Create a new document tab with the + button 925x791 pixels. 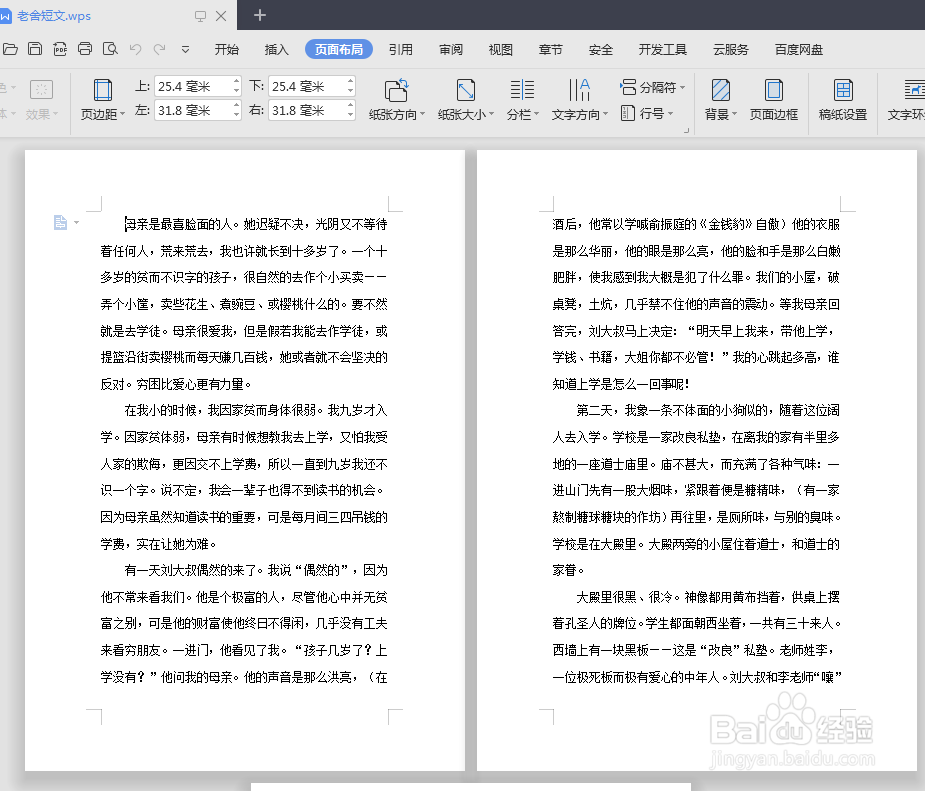[x=259, y=15]
